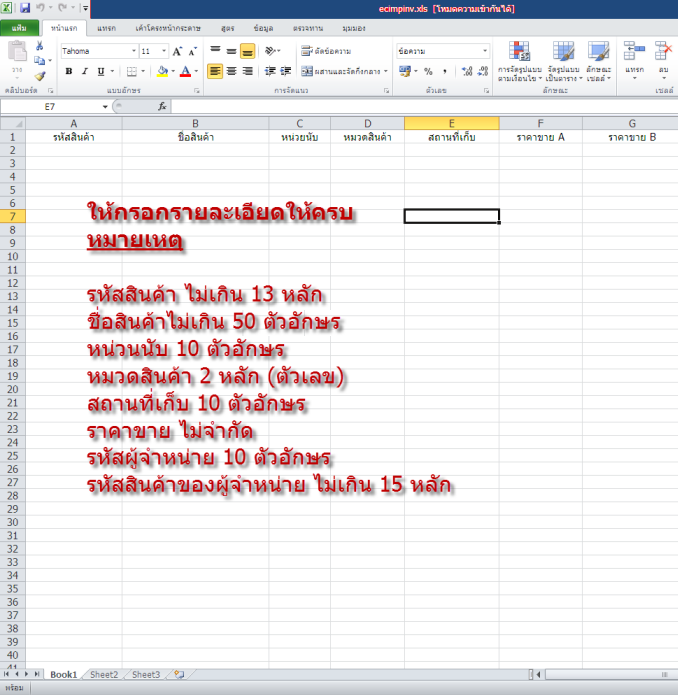
Task: Switch to Sheet2 worksheet tab
Action: [x=104, y=675]
